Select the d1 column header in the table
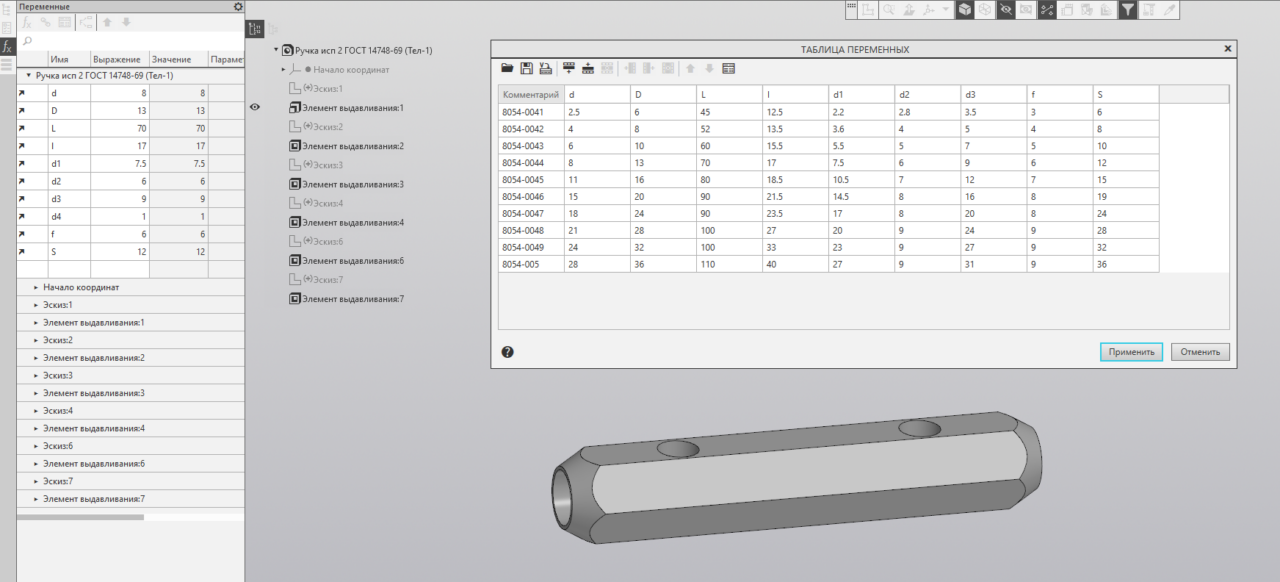 [861, 94]
